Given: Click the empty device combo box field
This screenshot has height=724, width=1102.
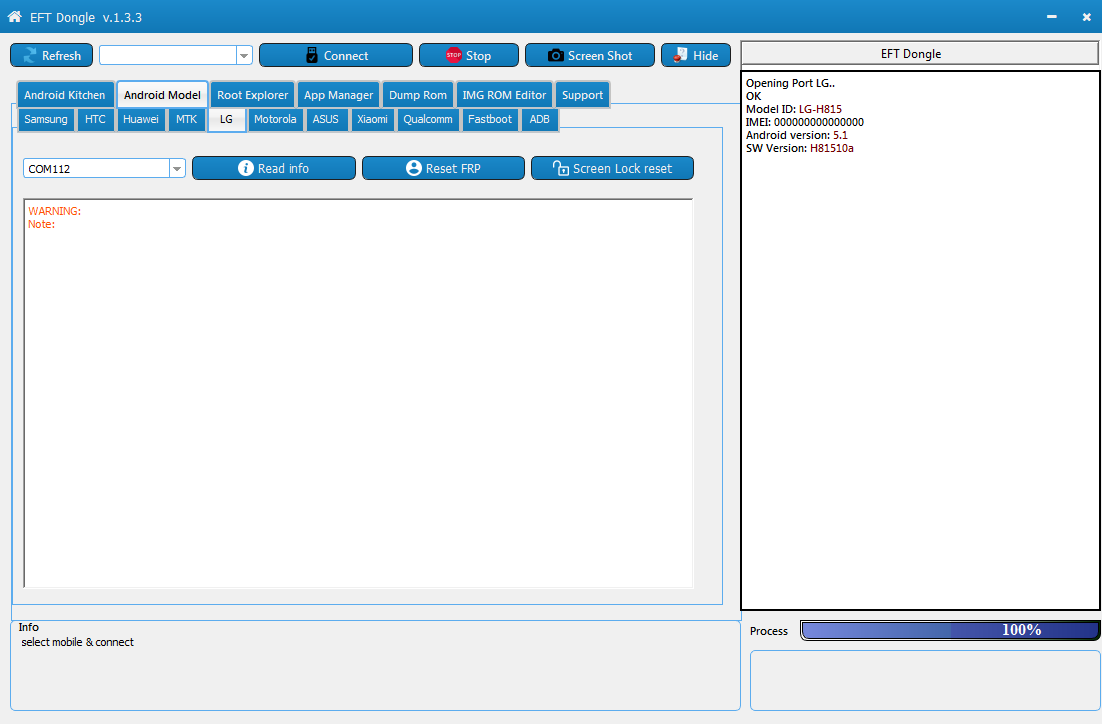Looking at the screenshot, I should click(x=168, y=56).
